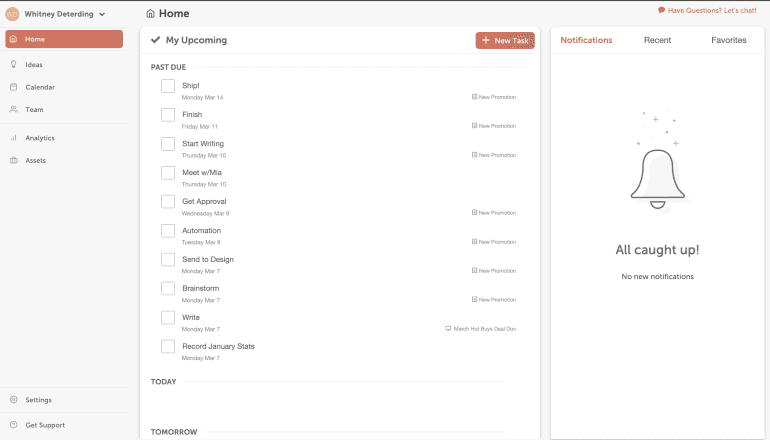Image resolution: width=770 pixels, height=440 pixels.
Task: Click the Ideas lightbulb icon in sidebar
Action: coord(13,64)
